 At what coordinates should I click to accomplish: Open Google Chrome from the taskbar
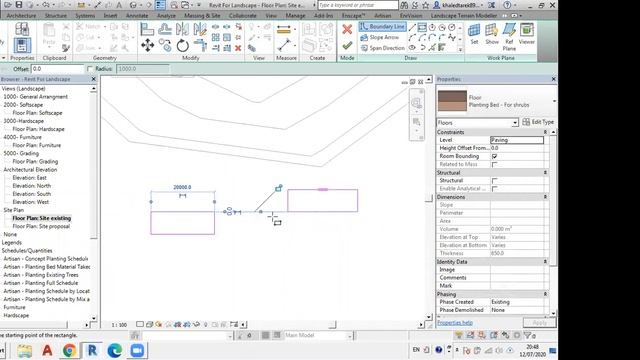tap(69, 350)
